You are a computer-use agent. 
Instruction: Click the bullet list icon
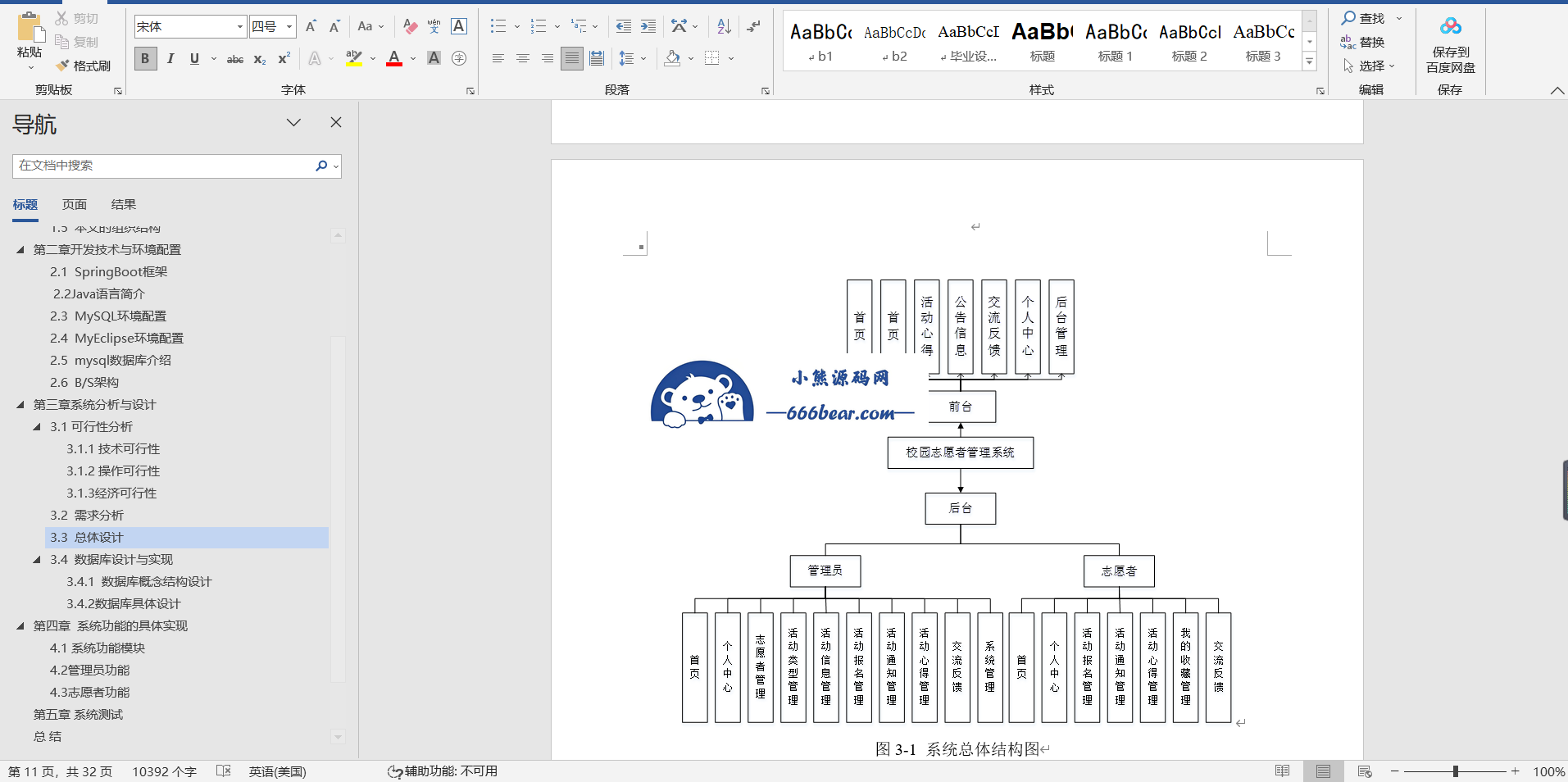click(x=498, y=26)
